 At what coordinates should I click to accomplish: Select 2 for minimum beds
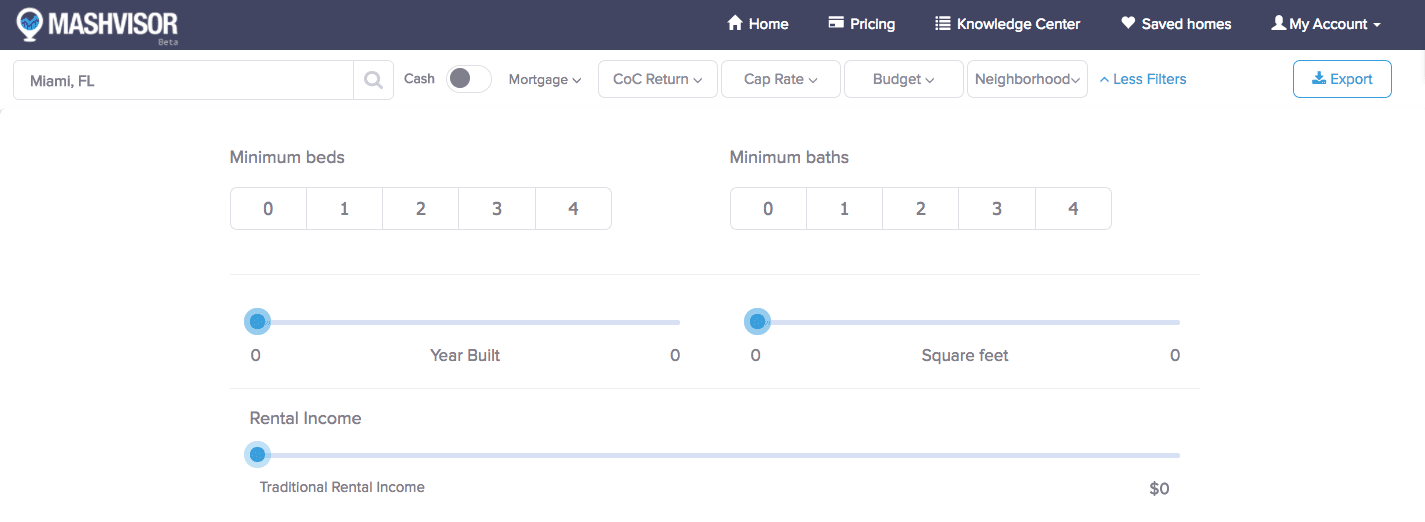pyautogui.click(x=421, y=209)
